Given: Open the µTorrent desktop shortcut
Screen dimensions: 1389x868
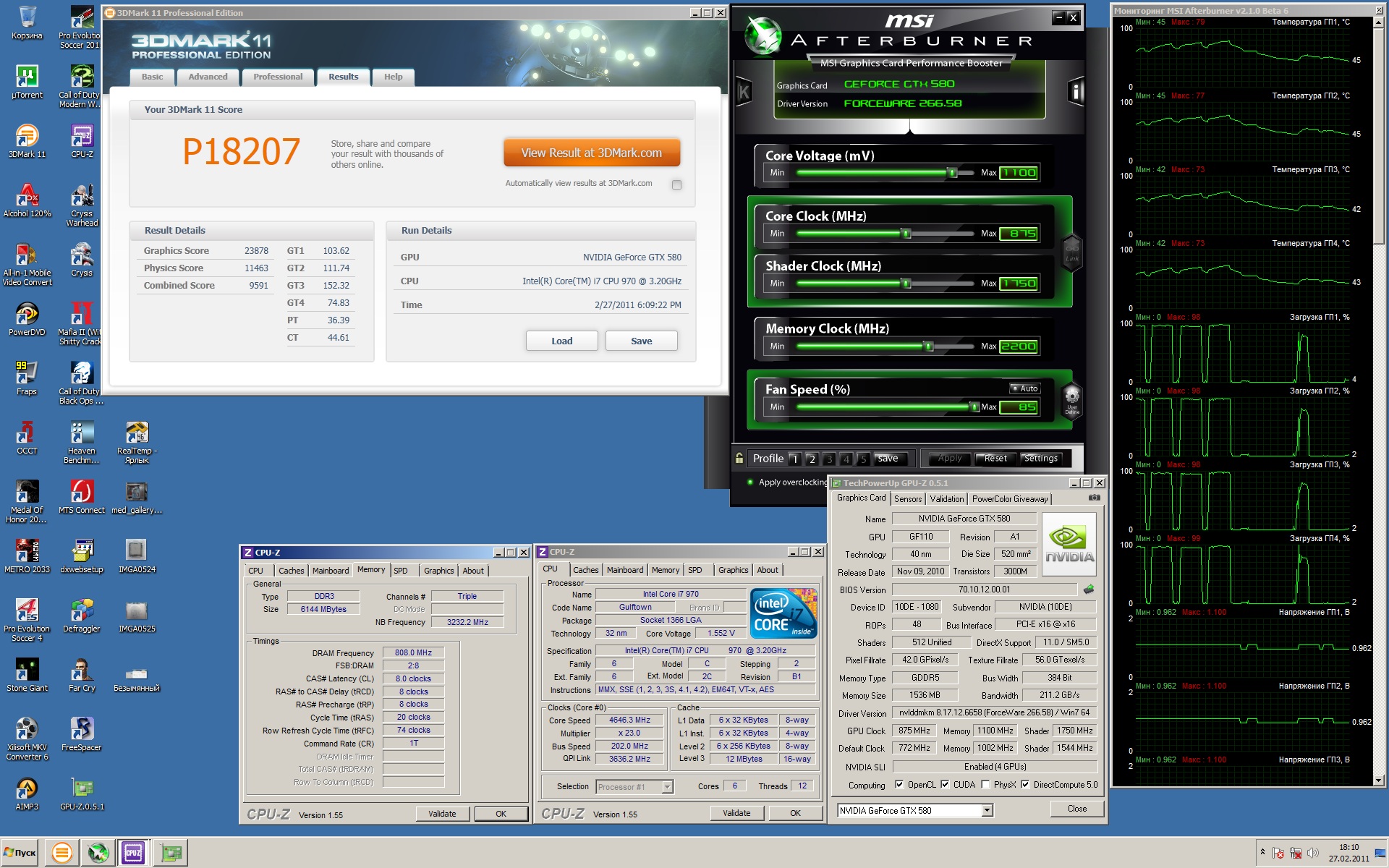Looking at the screenshot, I should pos(27,82).
